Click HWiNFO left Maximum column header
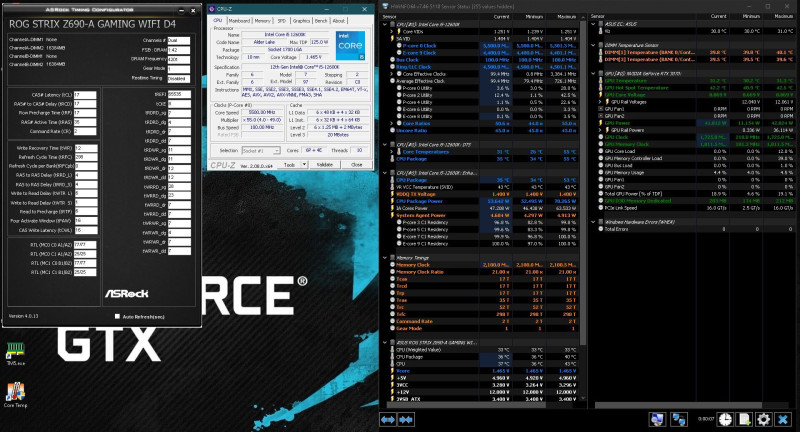The height and width of the screenshot is (432, 800). tap(566, 16)
